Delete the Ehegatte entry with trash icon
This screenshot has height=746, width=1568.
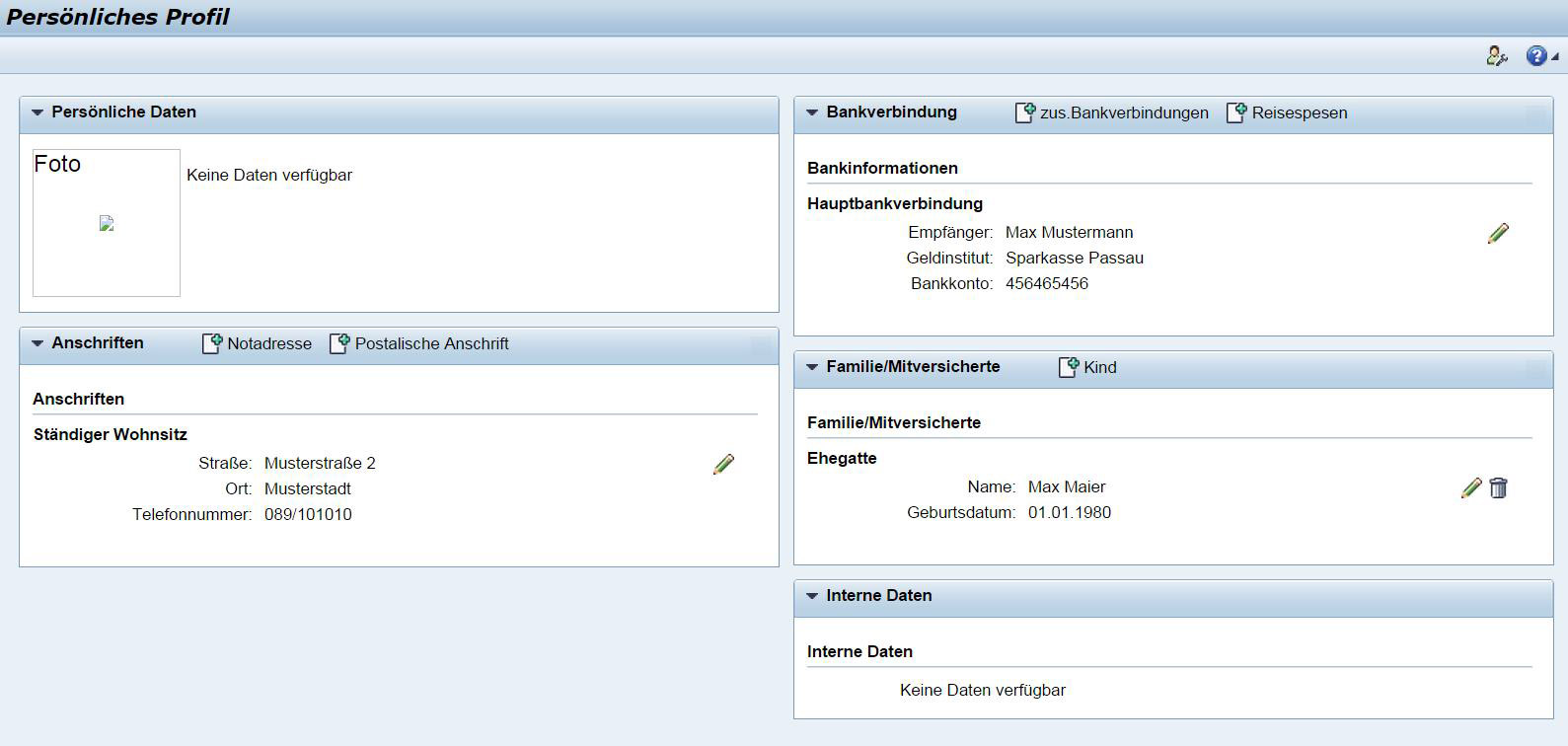coord(1498,487)
